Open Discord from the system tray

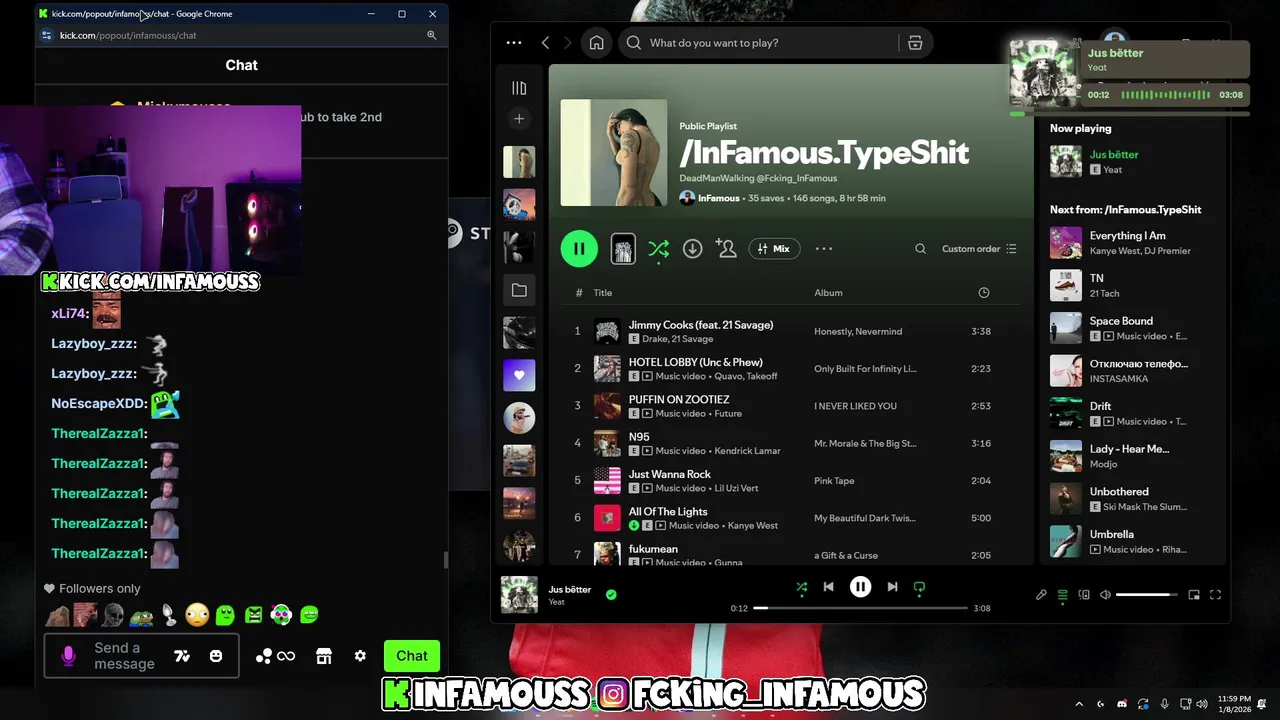(1122, 704)
